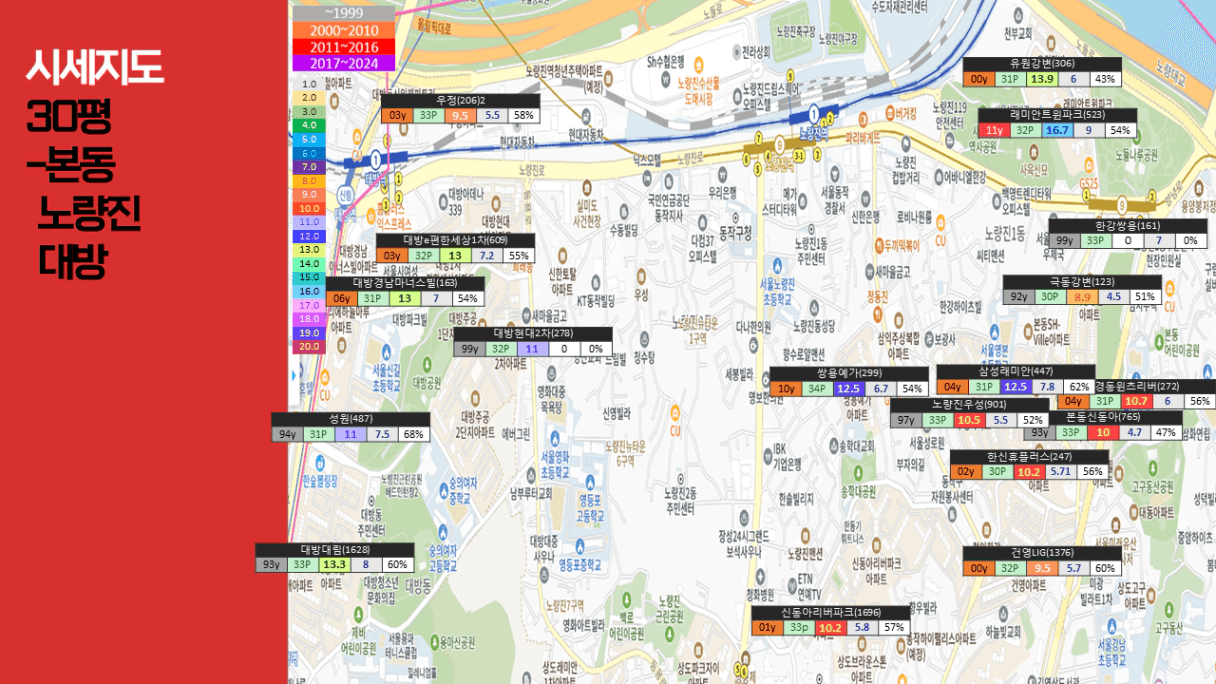
Task: Select the 건영LIG(1376) label title
Action: 1042,553
